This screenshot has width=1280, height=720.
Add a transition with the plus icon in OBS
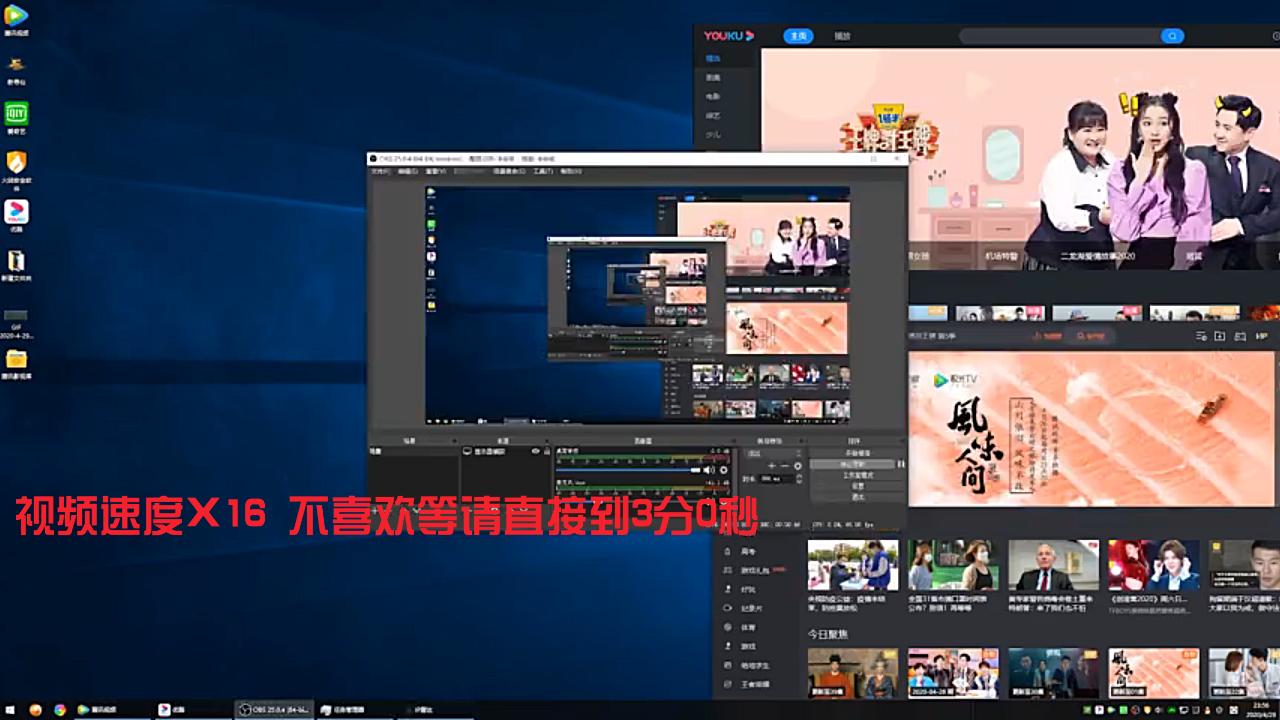point(771,466)
